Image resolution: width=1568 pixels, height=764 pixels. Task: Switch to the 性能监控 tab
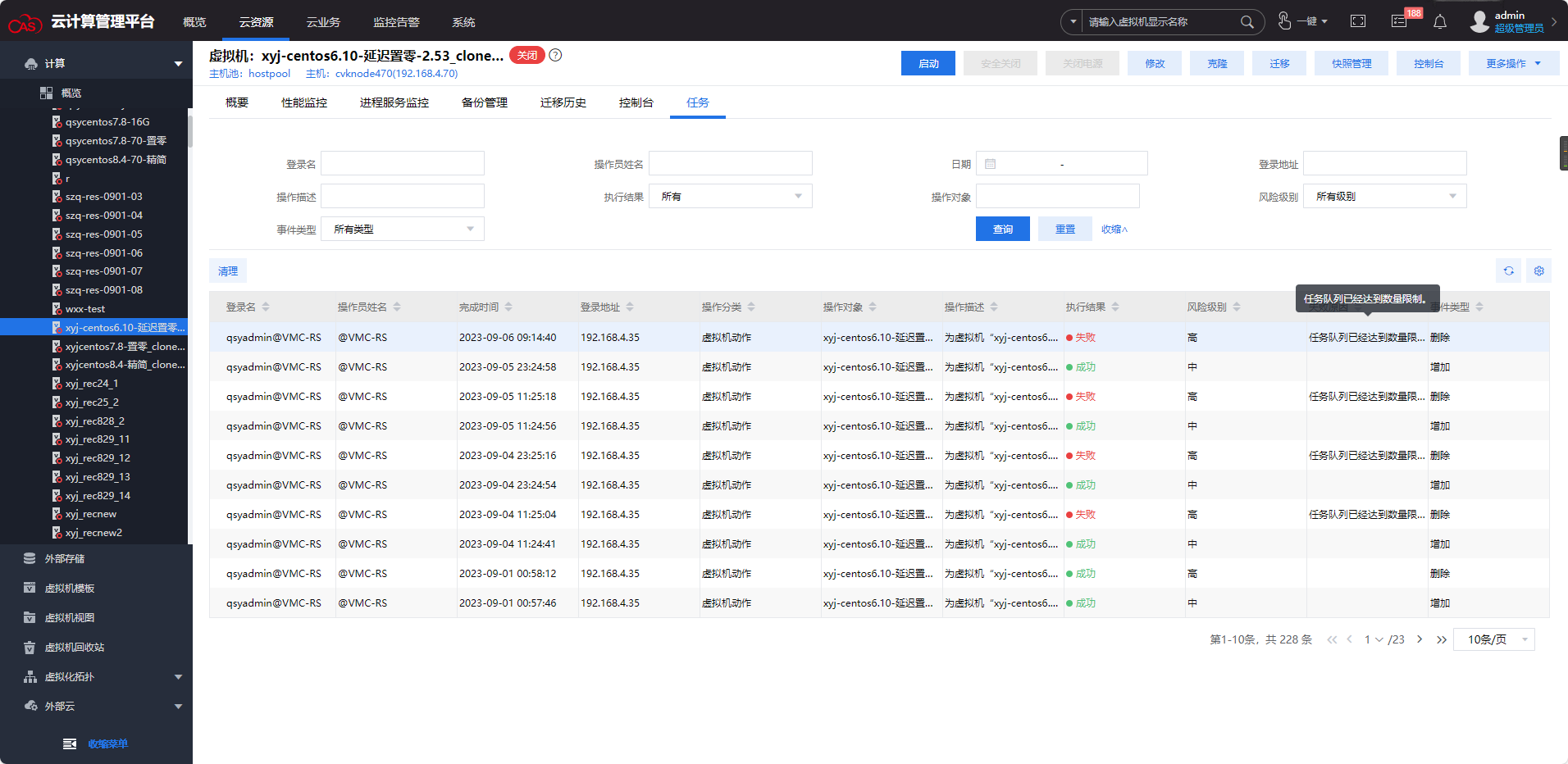(304, 102)
